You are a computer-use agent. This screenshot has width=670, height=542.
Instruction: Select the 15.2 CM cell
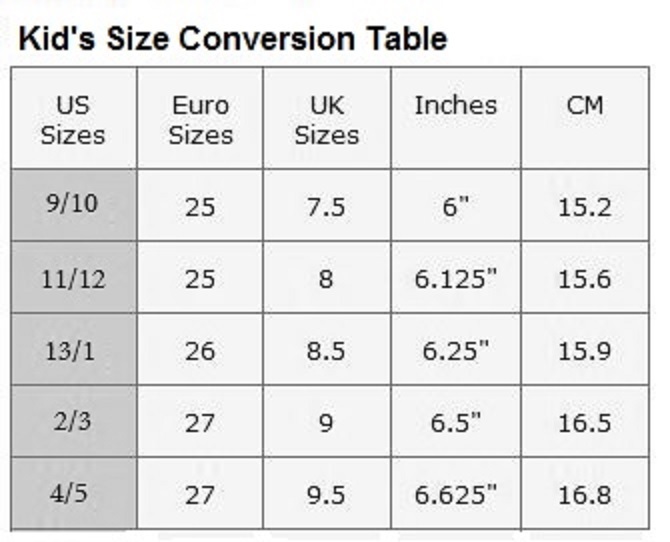coord(585,207)
